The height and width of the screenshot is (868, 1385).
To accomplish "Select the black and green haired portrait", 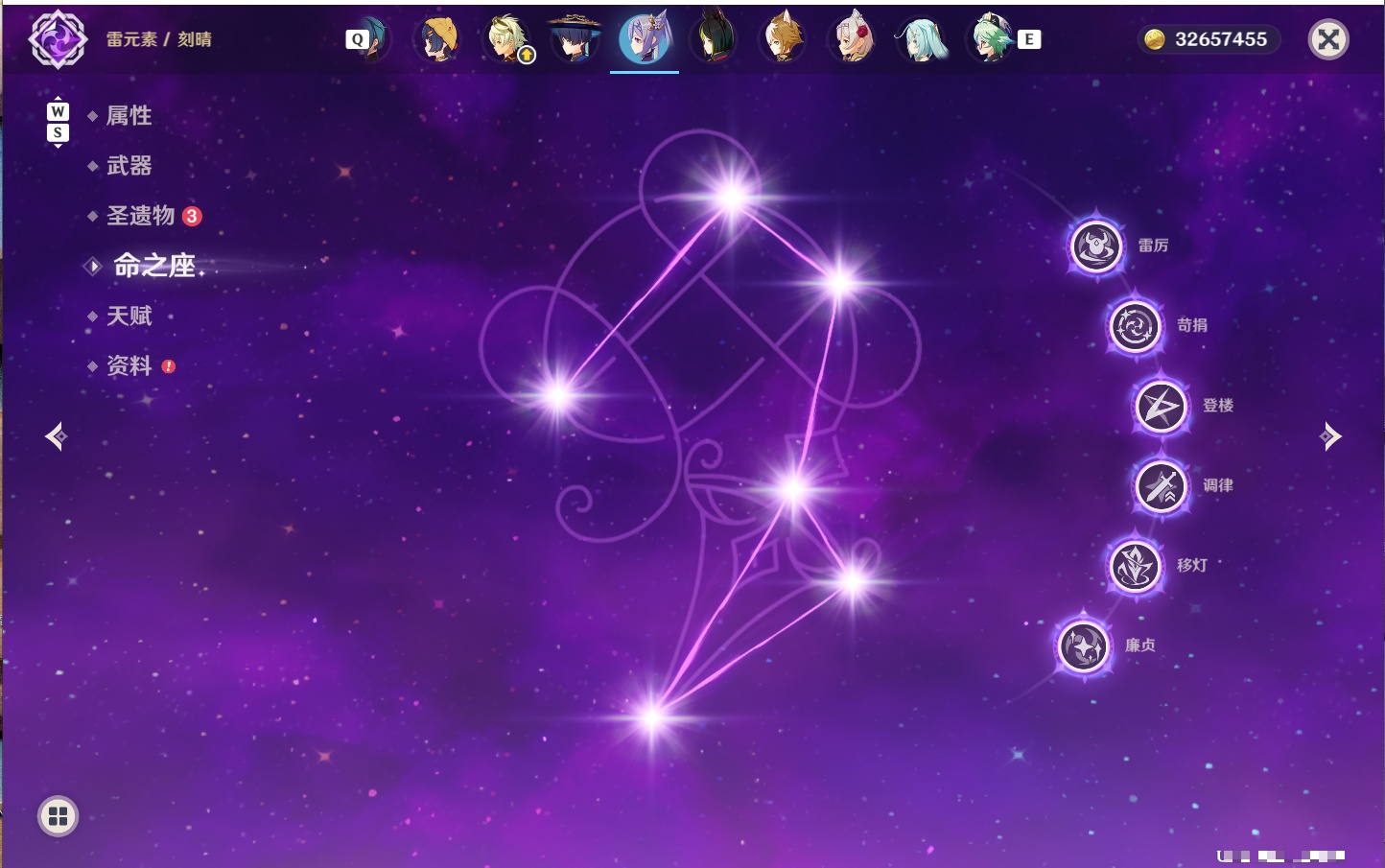I will tap(714, 39).
